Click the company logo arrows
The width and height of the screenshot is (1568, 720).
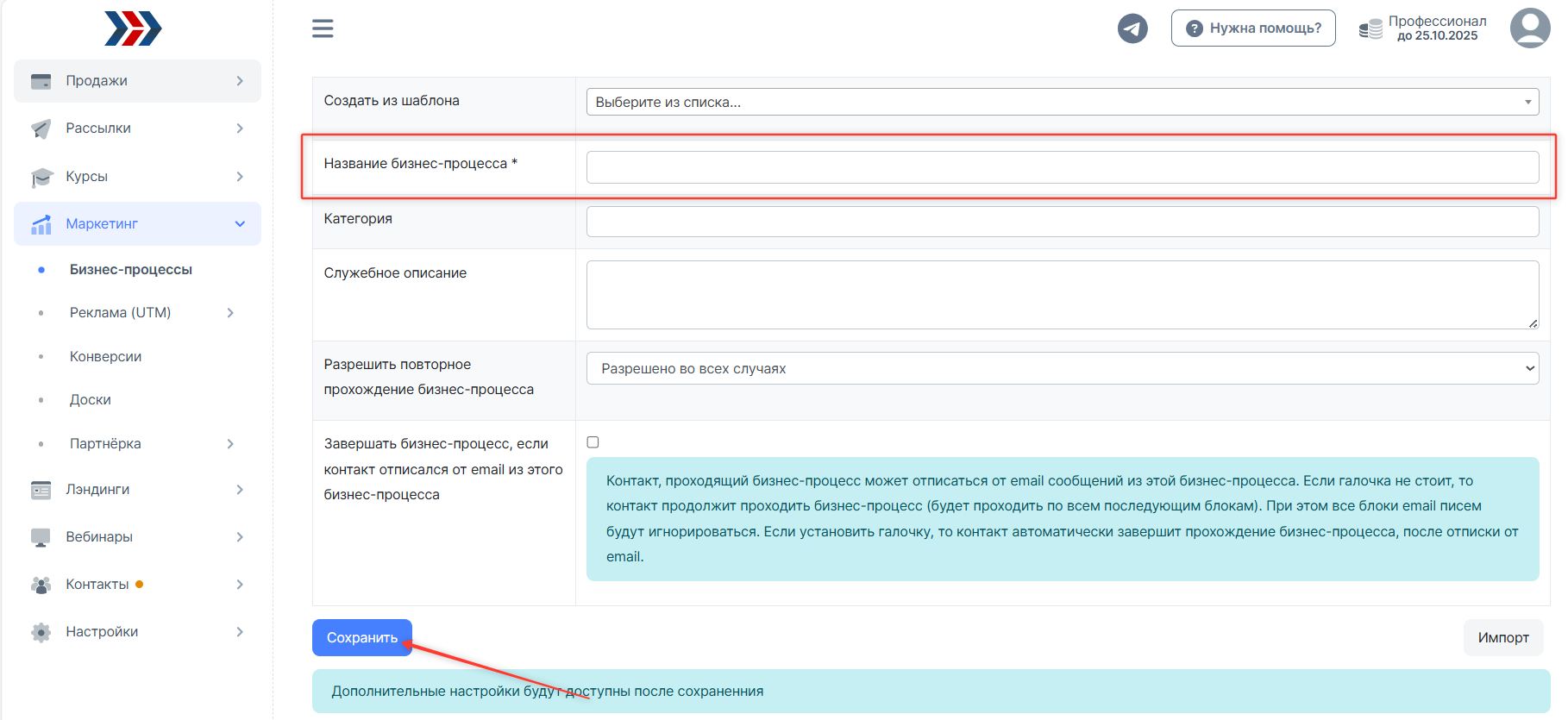[x=133, y=28]
